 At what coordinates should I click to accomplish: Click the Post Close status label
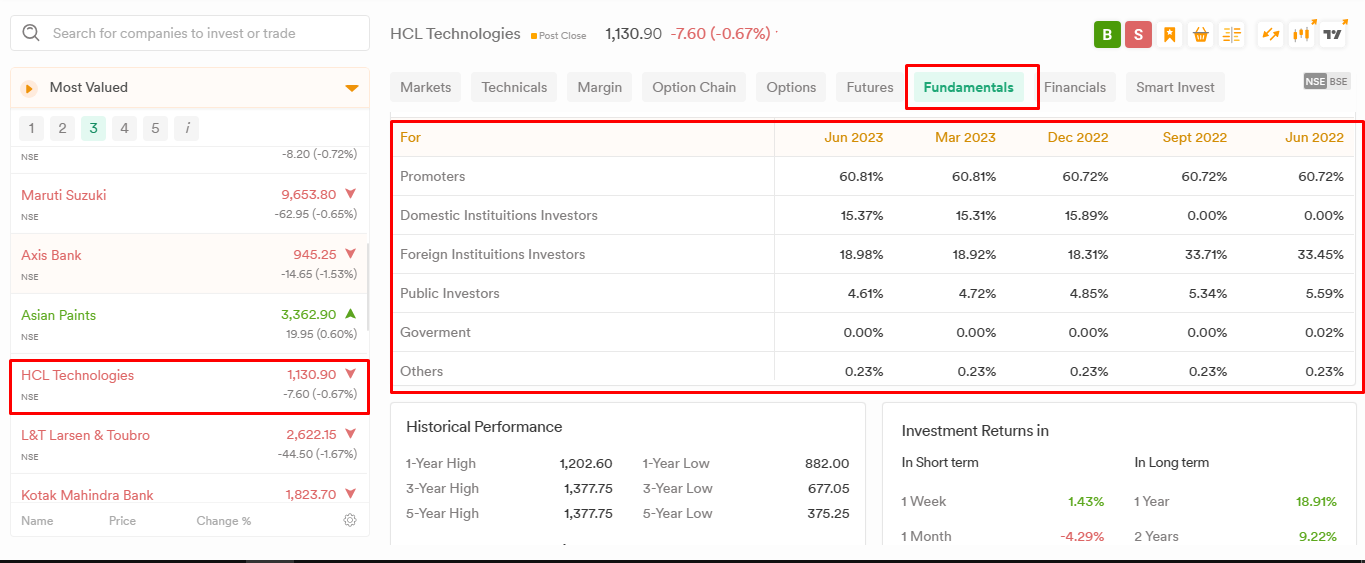562,36
